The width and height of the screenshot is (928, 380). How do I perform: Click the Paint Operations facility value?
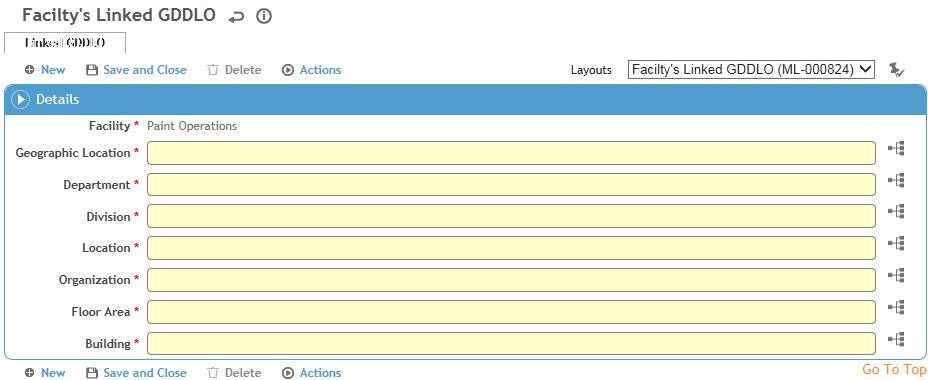192,126
